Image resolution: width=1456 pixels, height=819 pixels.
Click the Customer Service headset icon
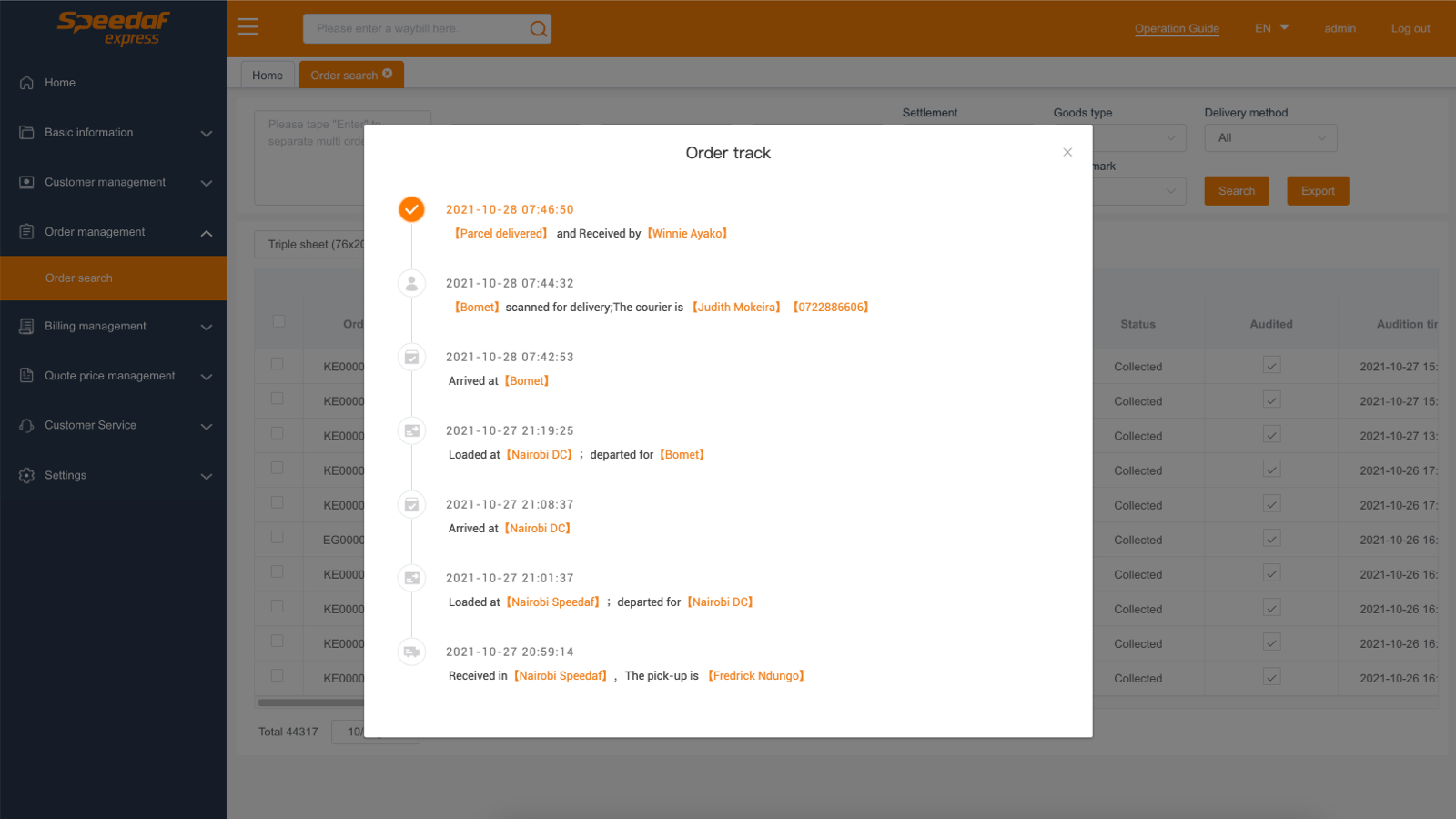tap(26, 426)
